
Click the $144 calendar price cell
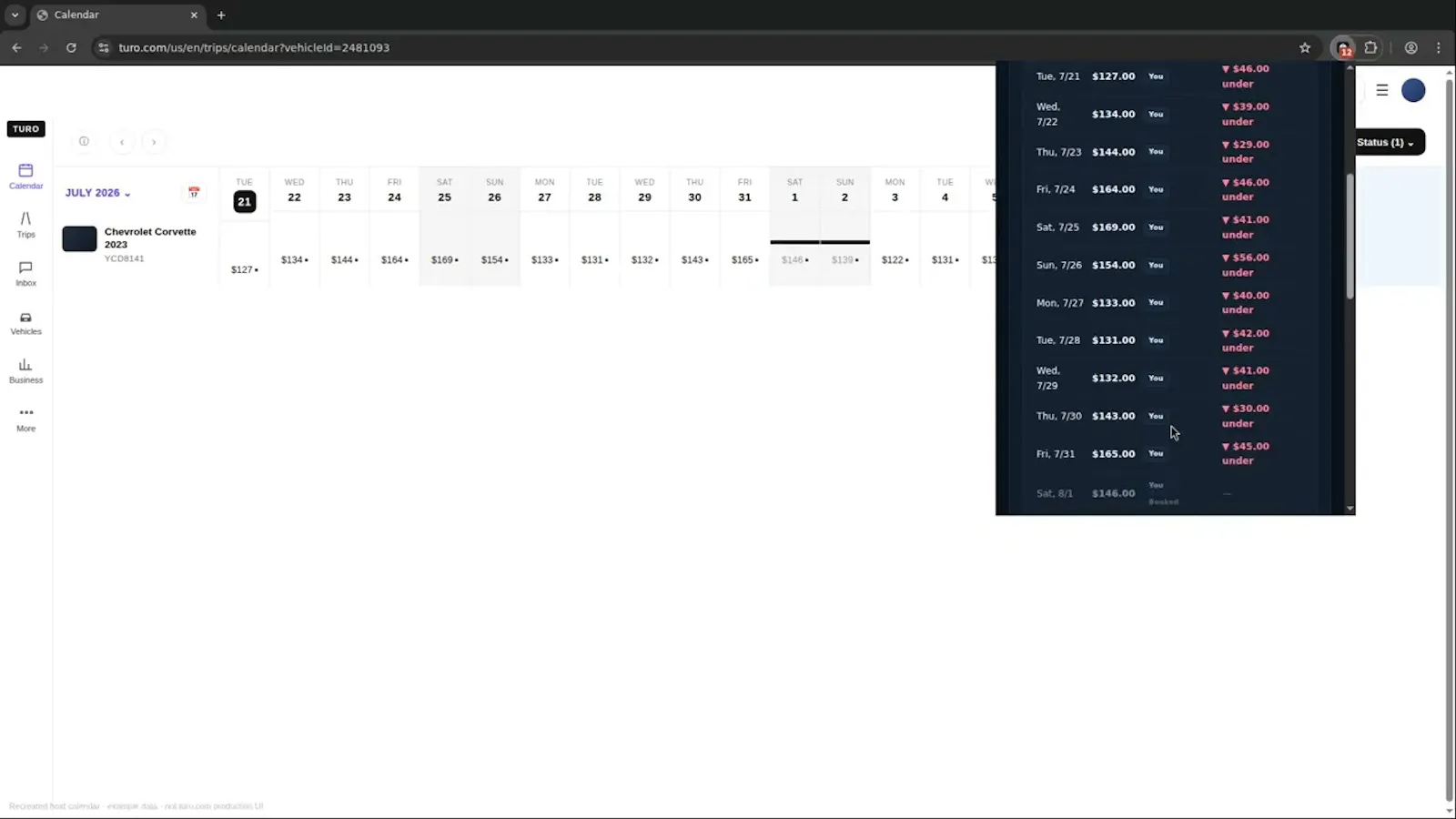344,260
